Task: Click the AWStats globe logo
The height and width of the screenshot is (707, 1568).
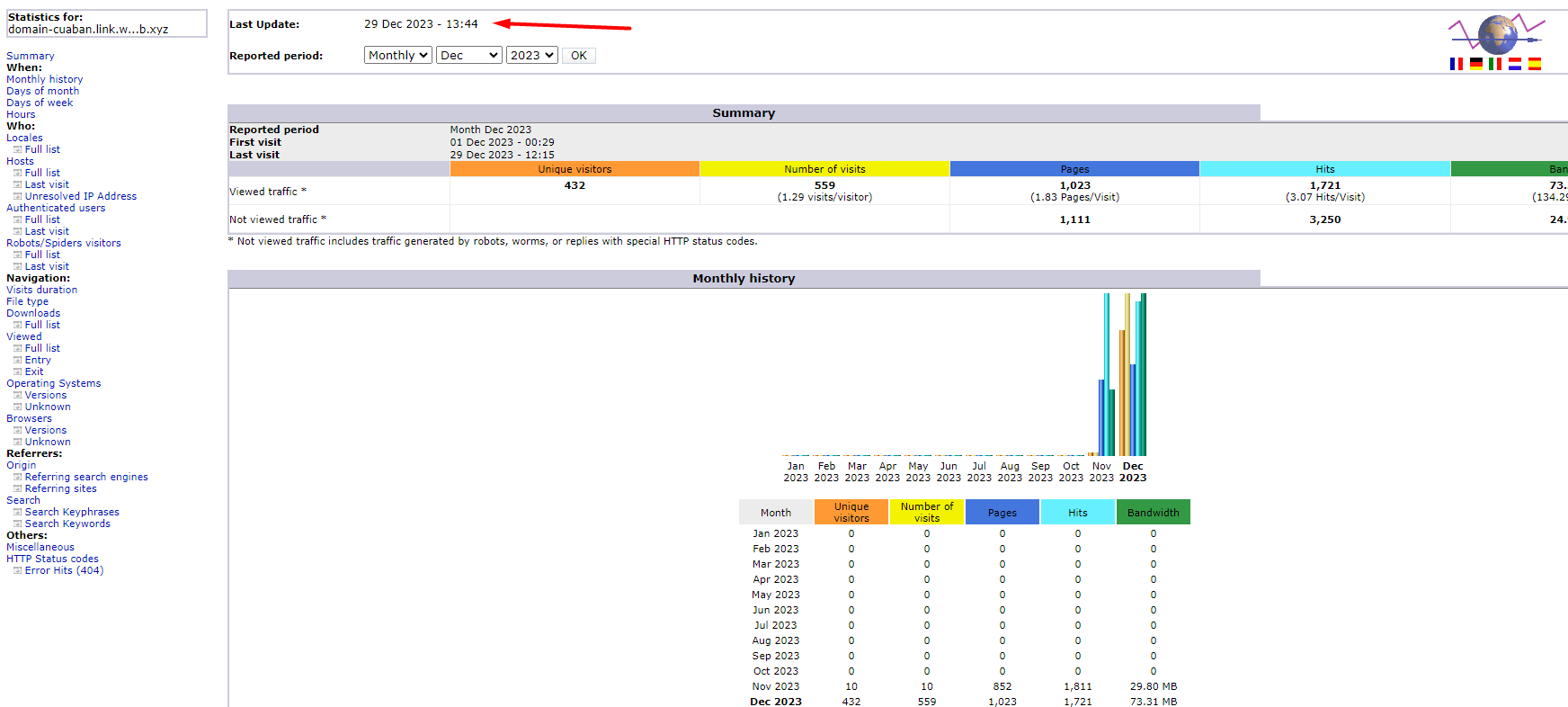Action: click(1497, 34)
